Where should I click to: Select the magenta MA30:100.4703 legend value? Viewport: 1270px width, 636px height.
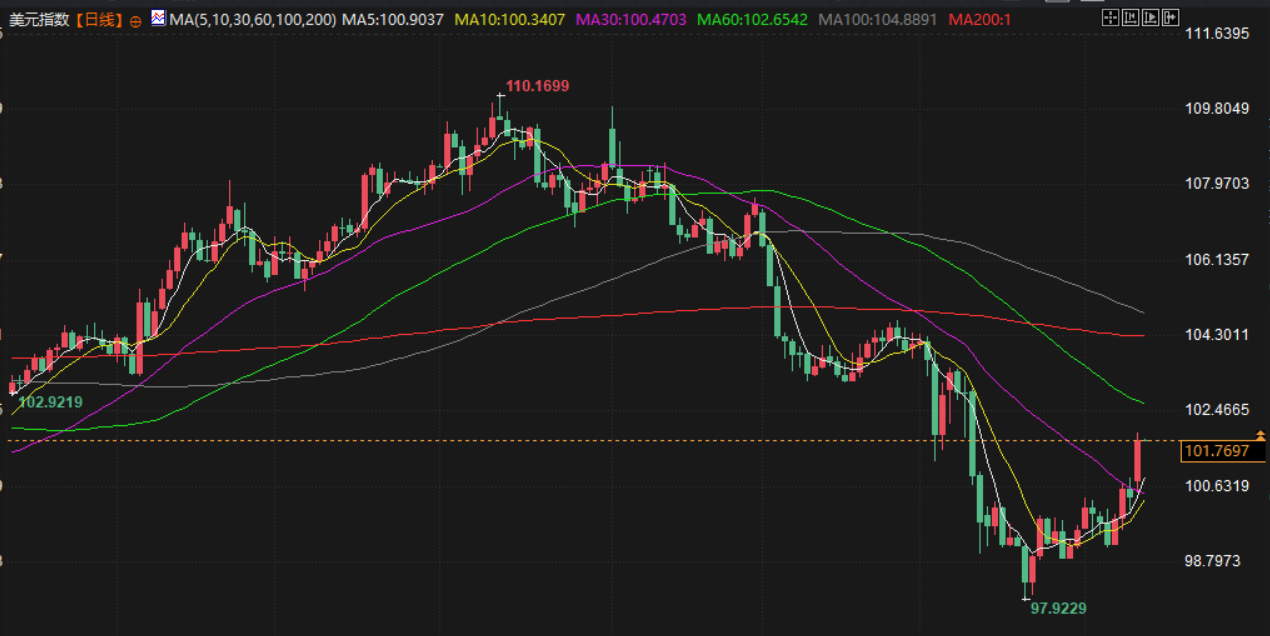[631, 19]
